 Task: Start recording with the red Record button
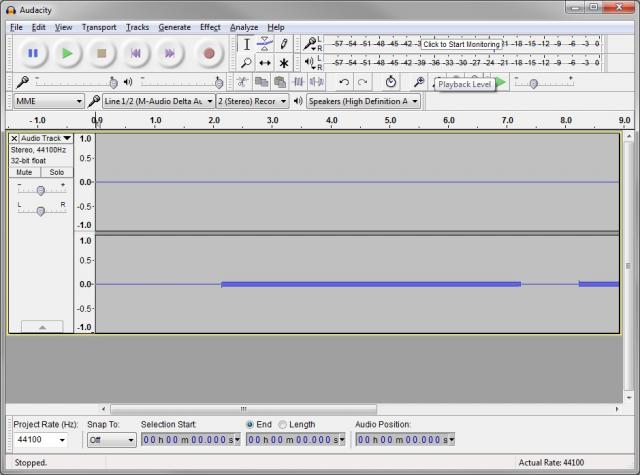tap(209, 53)
